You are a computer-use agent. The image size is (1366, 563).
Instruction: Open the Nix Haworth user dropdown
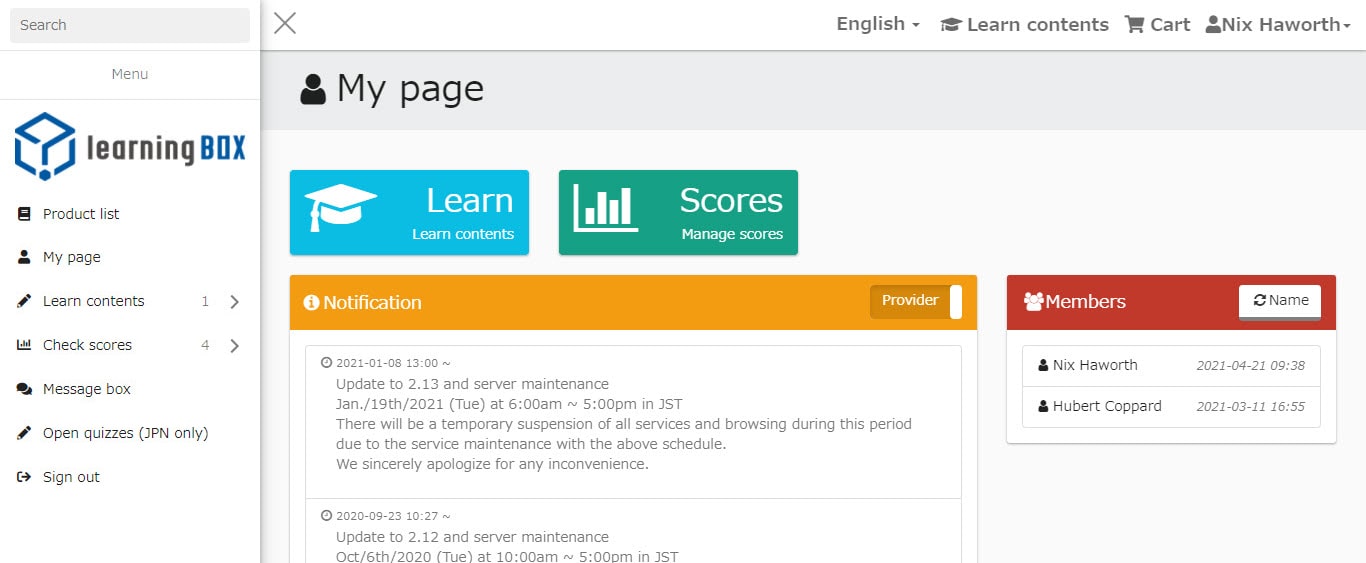click(1278, 25)
